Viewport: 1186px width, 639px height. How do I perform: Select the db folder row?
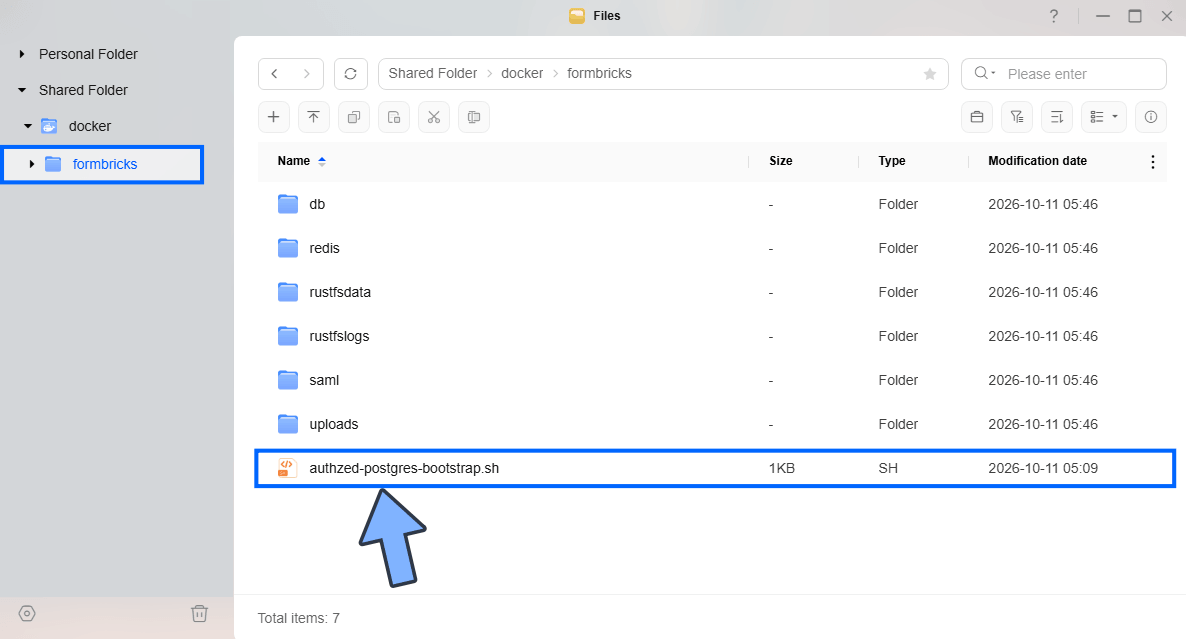point(712,204)
